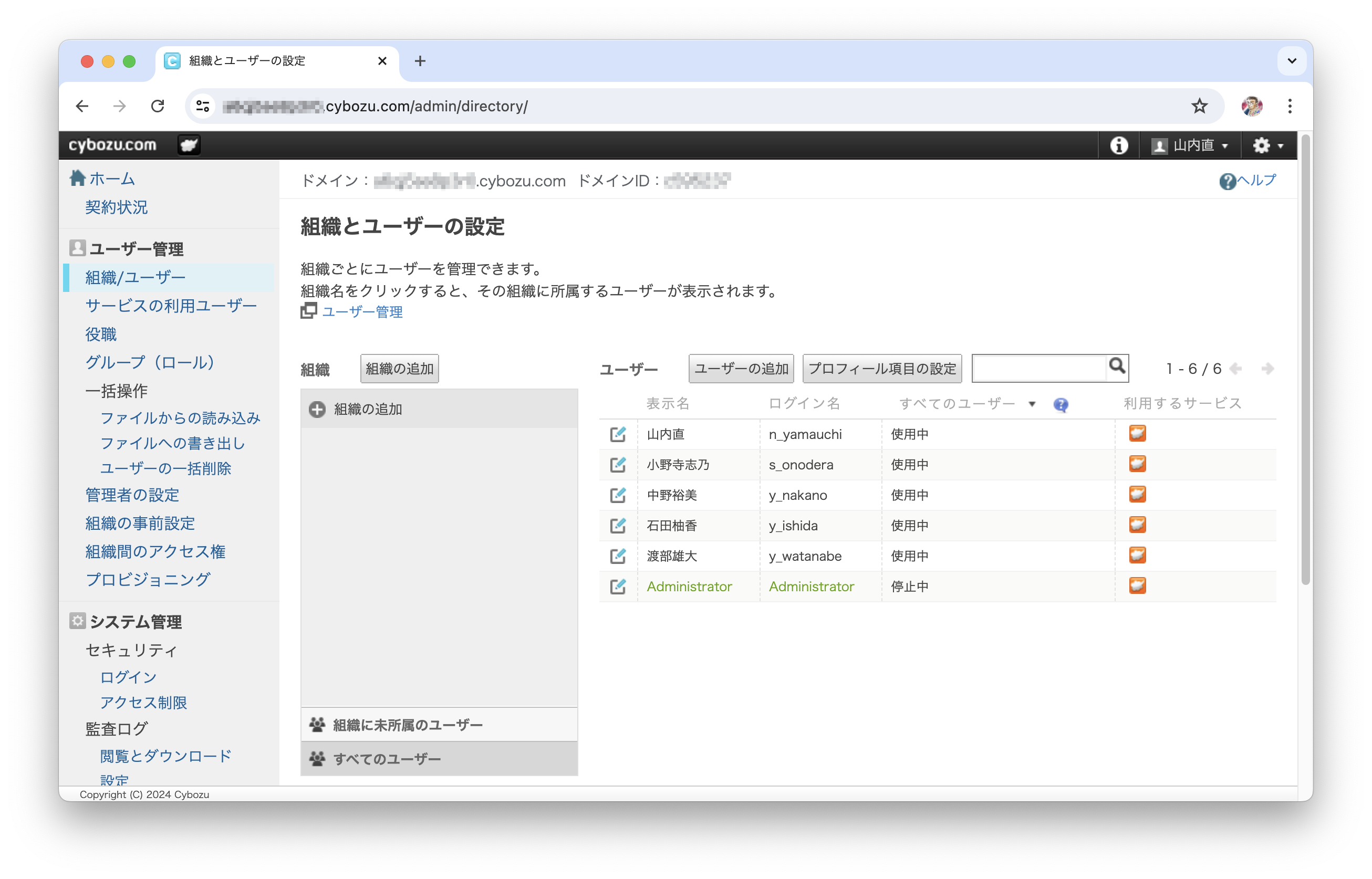This screenshot has width=1372, height=879.
Task: Select the 組織とユーザーの設定 browser tab
Action: click(277, 61)
